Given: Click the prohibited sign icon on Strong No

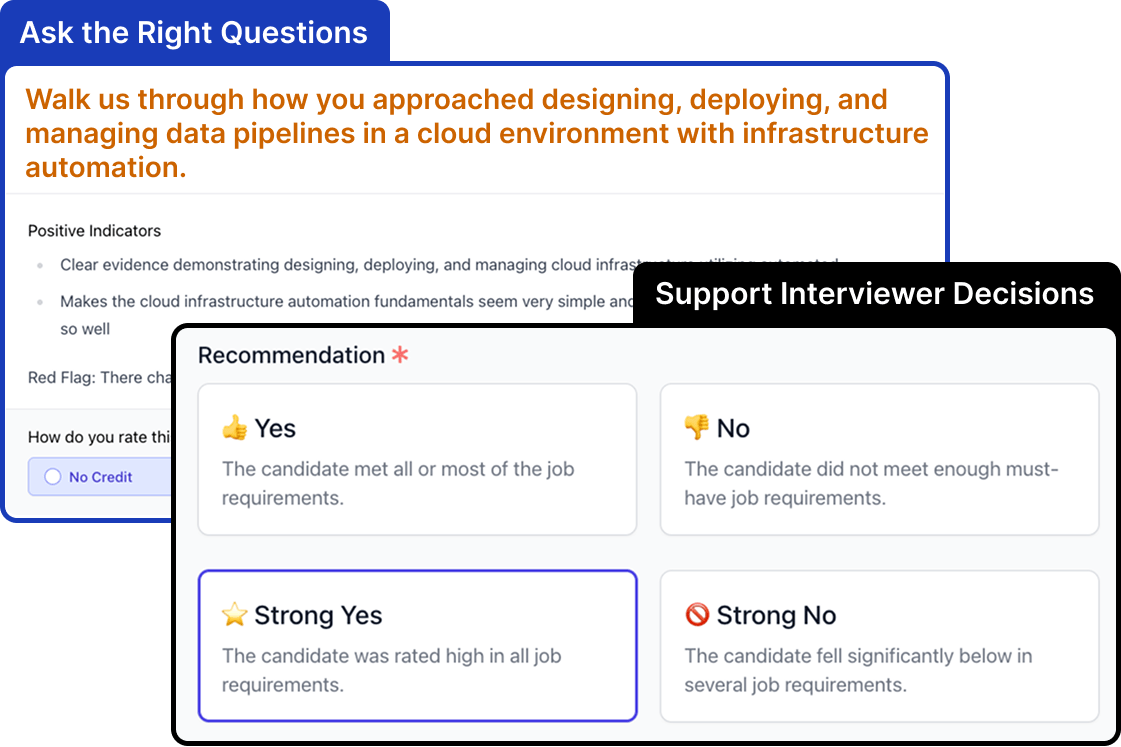Looking at the screenshot, I should pos(697,614).
